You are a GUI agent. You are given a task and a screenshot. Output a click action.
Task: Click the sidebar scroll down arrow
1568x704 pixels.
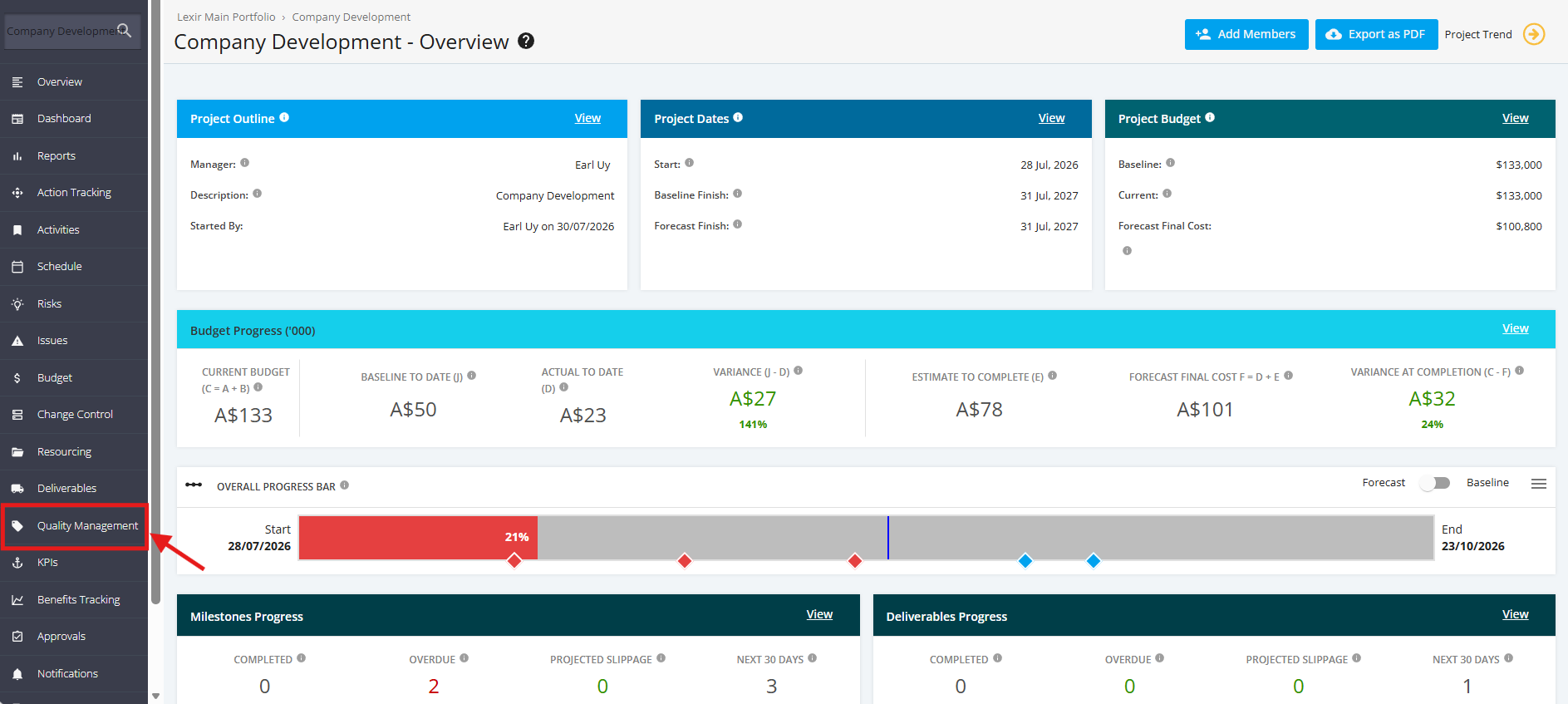point(155,696)
